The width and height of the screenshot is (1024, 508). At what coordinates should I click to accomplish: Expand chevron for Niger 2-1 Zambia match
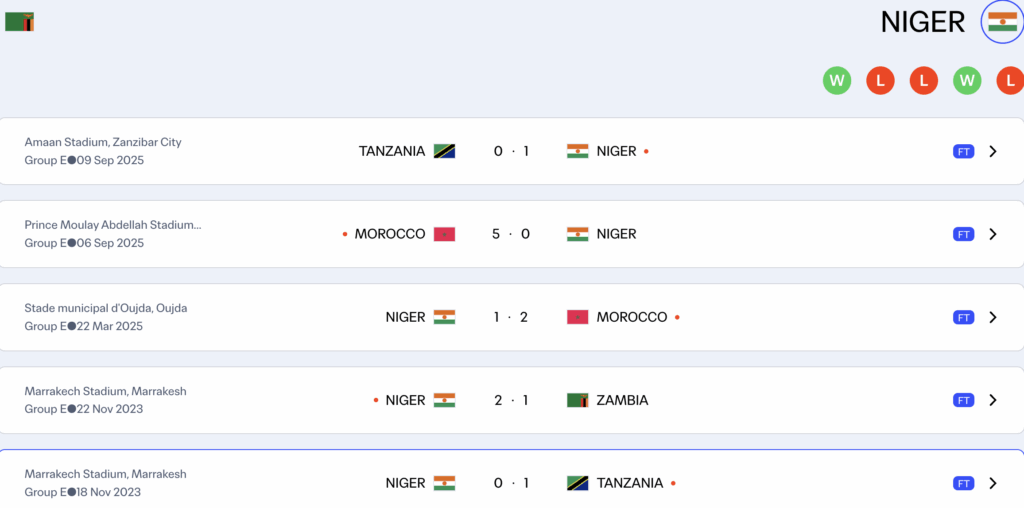992,400
